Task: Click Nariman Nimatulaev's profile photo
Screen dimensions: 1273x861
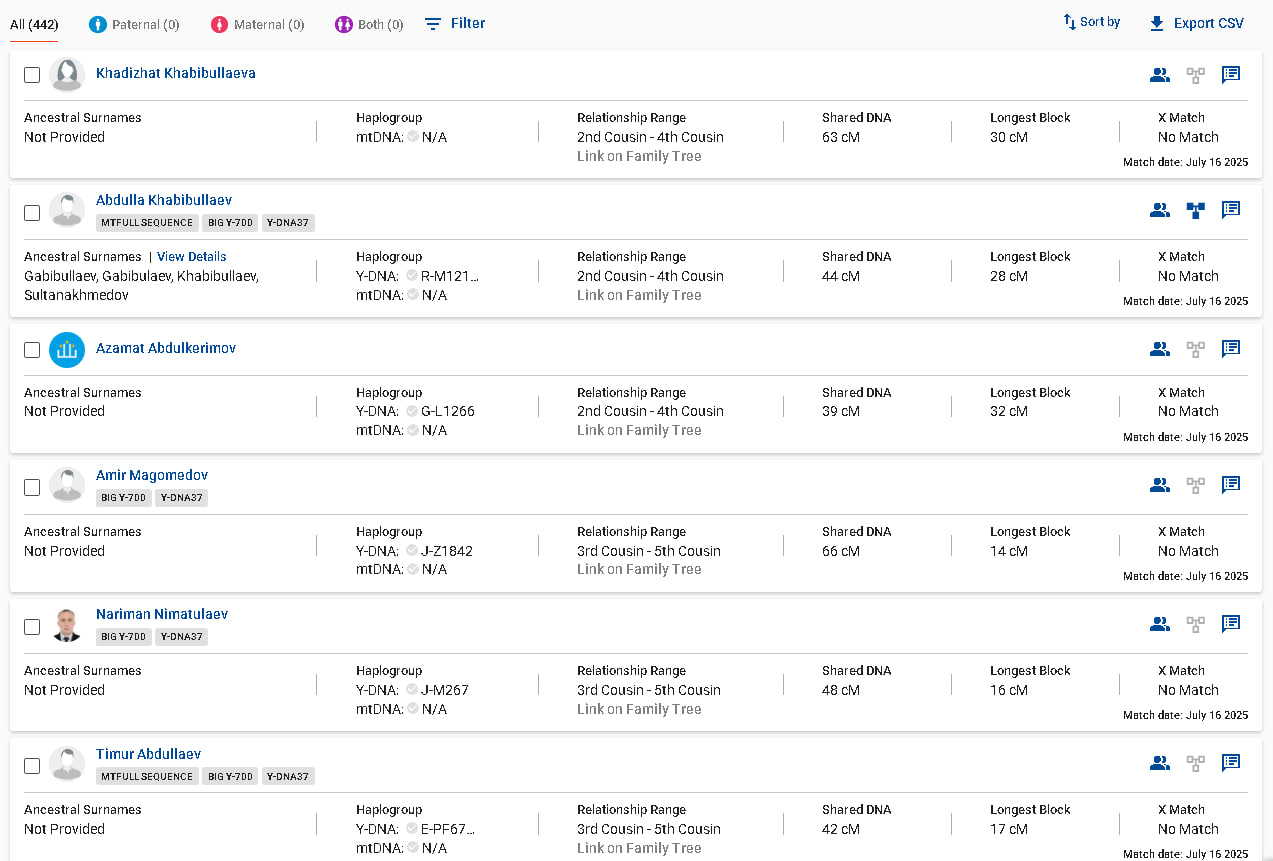Action: pos(67,625)
